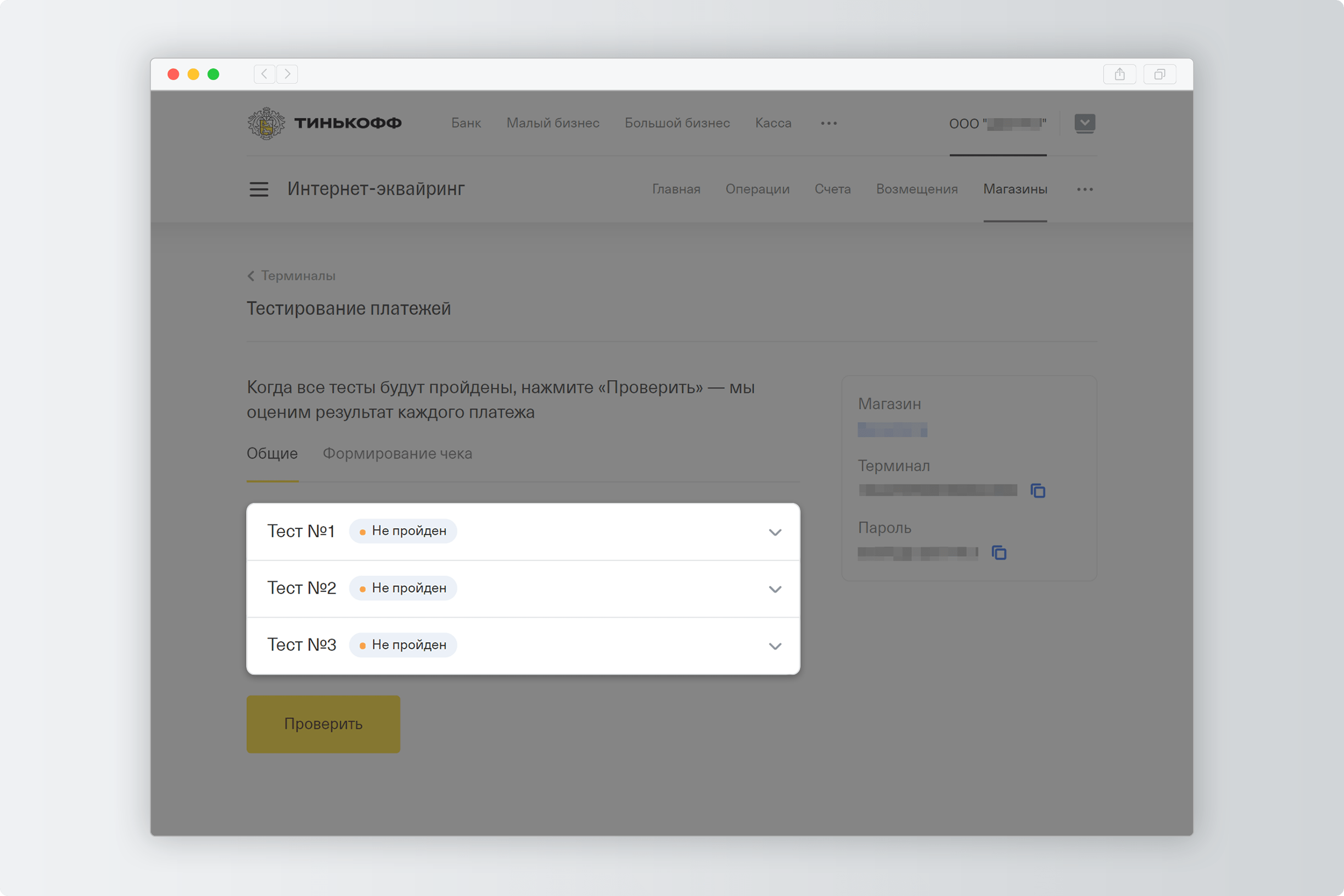
Task: Go back to Терминалы
Action: pyautogui.click(x=292, y=276)
